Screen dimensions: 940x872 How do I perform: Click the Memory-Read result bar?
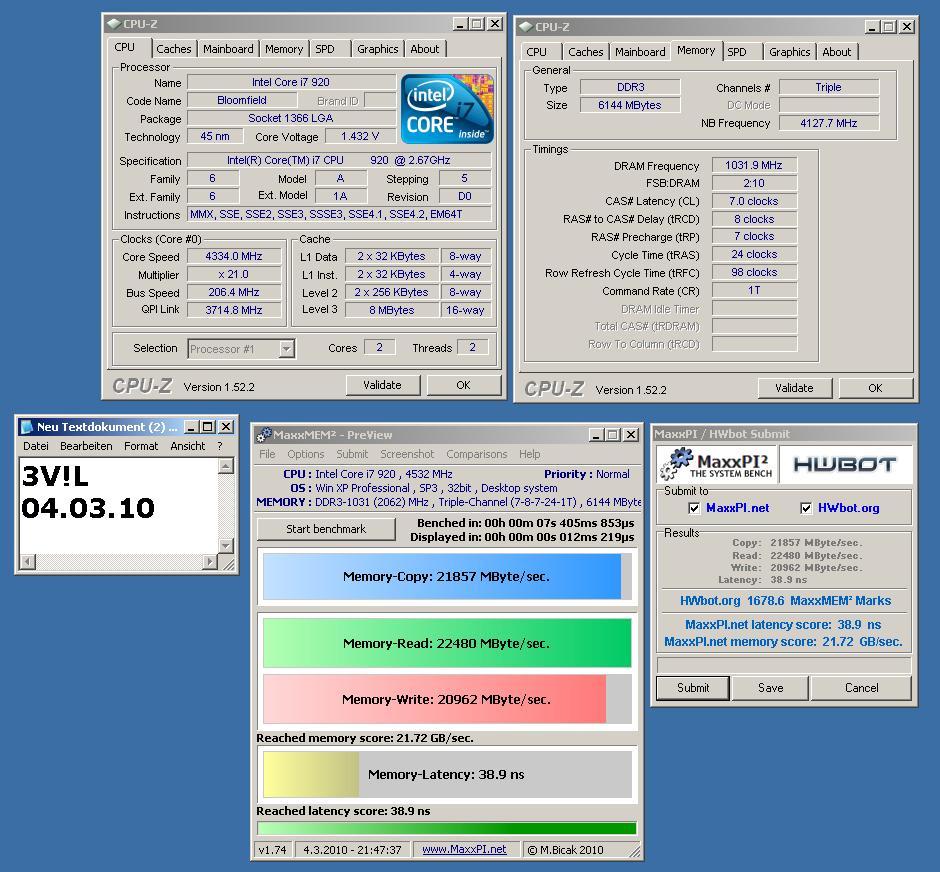(x=447, y=643)
